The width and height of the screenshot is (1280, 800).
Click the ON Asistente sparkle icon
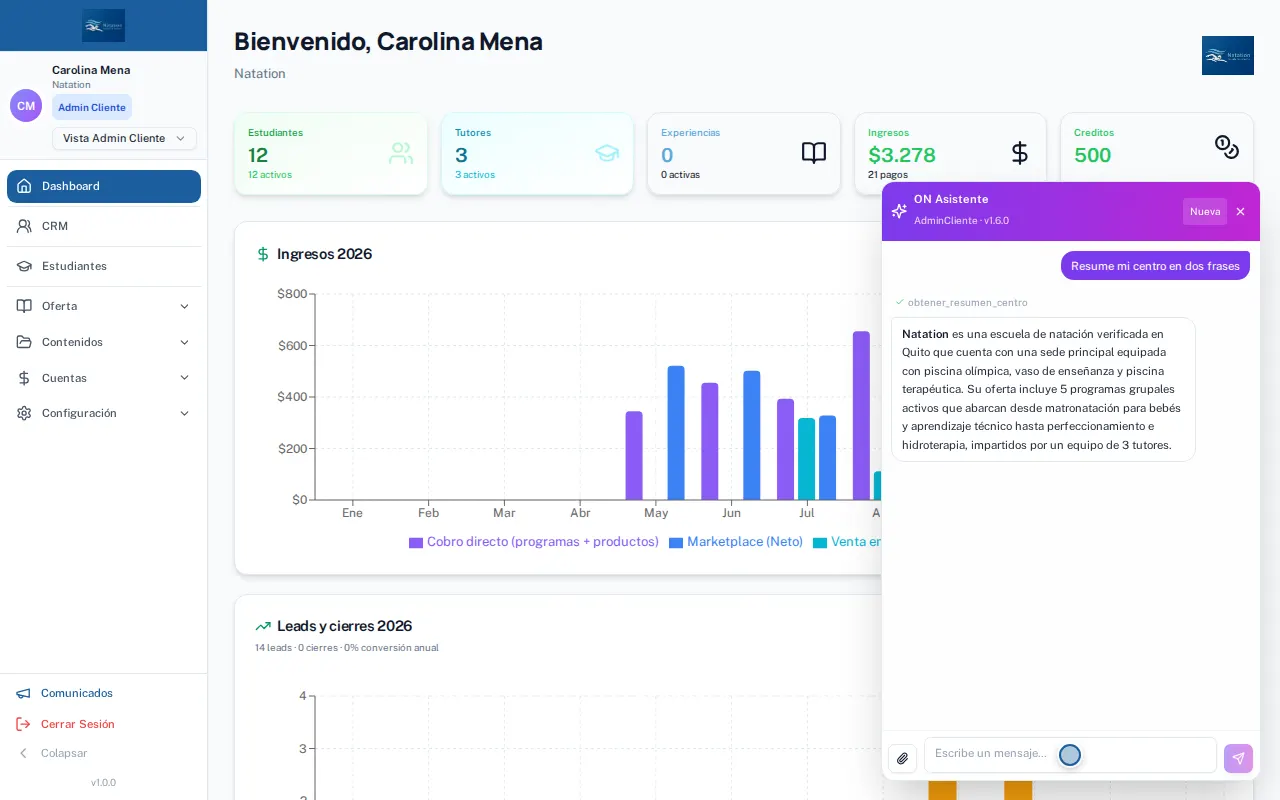click(899, 211)
